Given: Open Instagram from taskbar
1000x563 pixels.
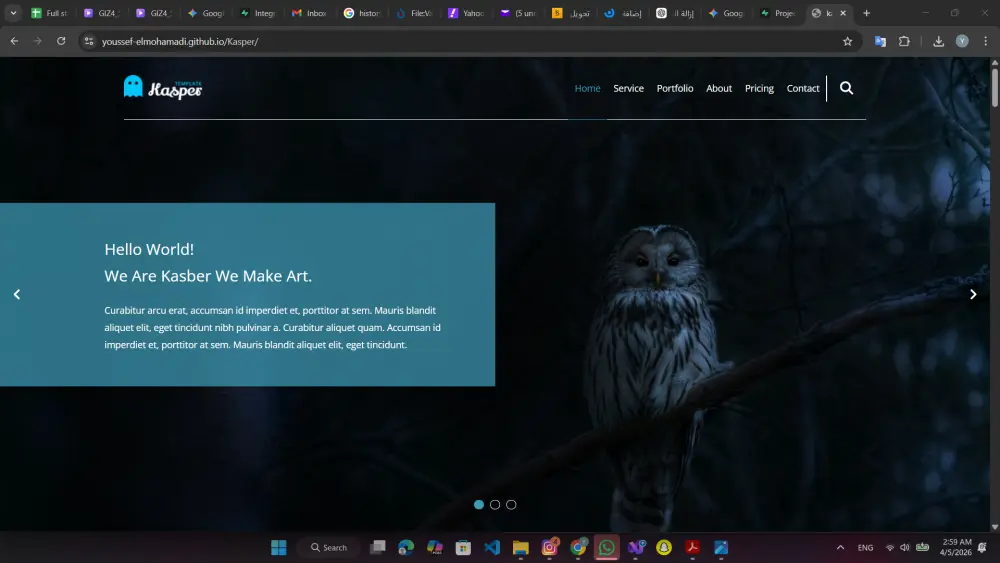Looking at the screenshot, I should tap(549, 547).
